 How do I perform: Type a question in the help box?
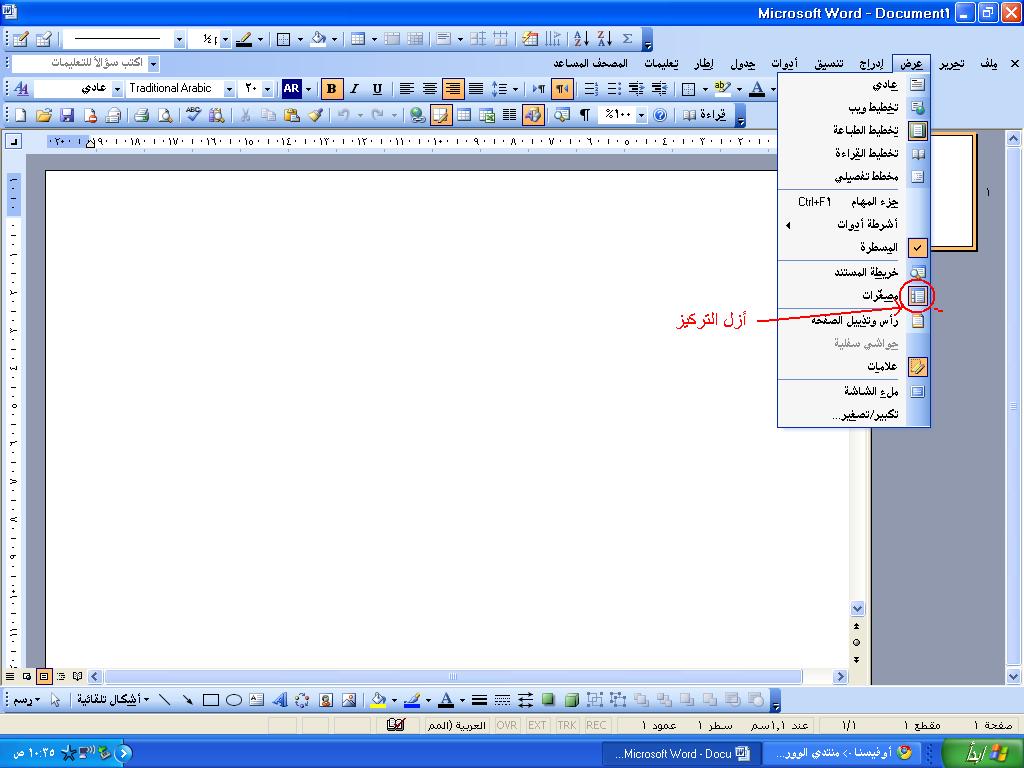click(80, 63)
